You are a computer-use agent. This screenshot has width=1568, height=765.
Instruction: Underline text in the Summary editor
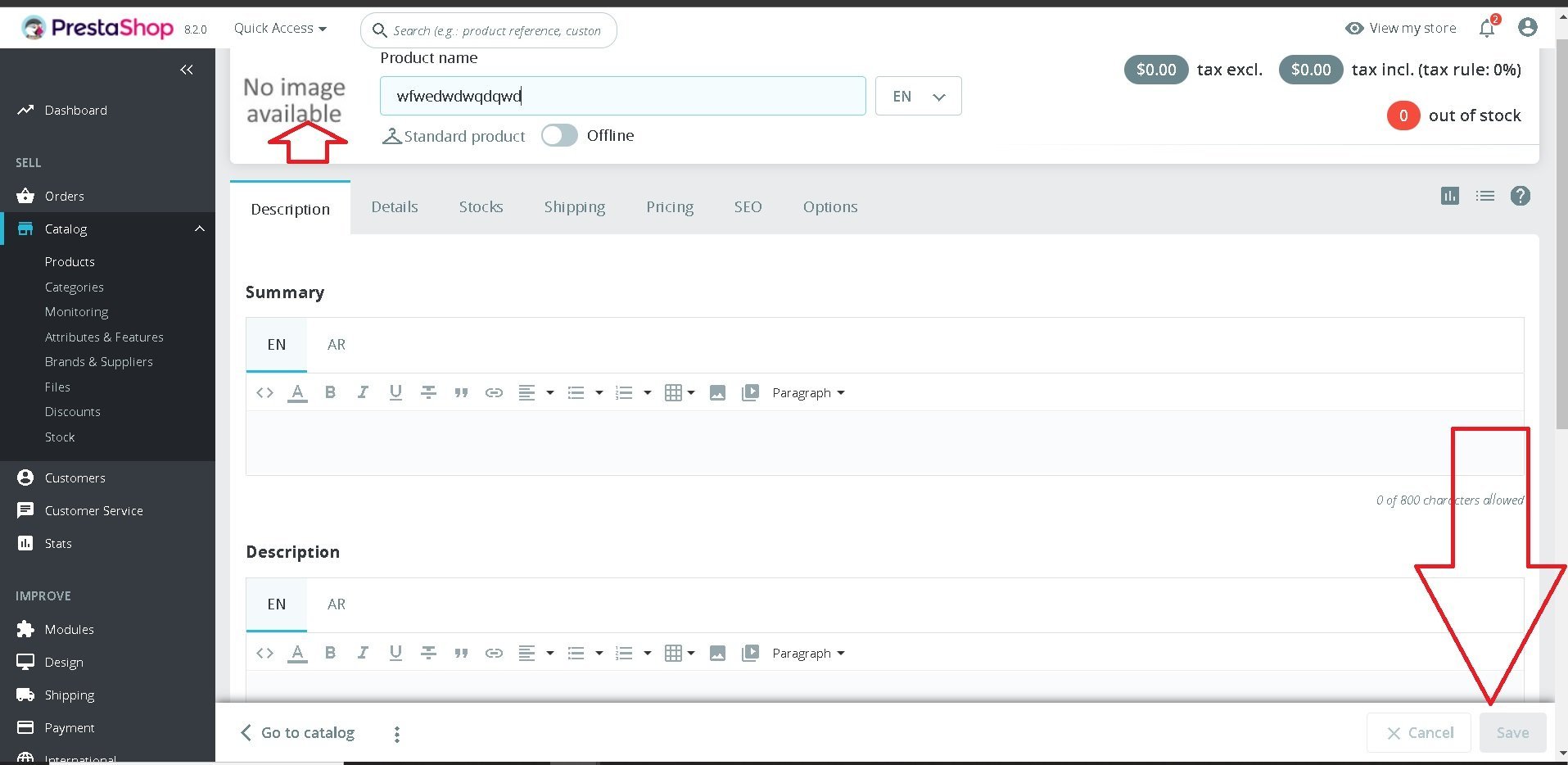pos(395,393)
